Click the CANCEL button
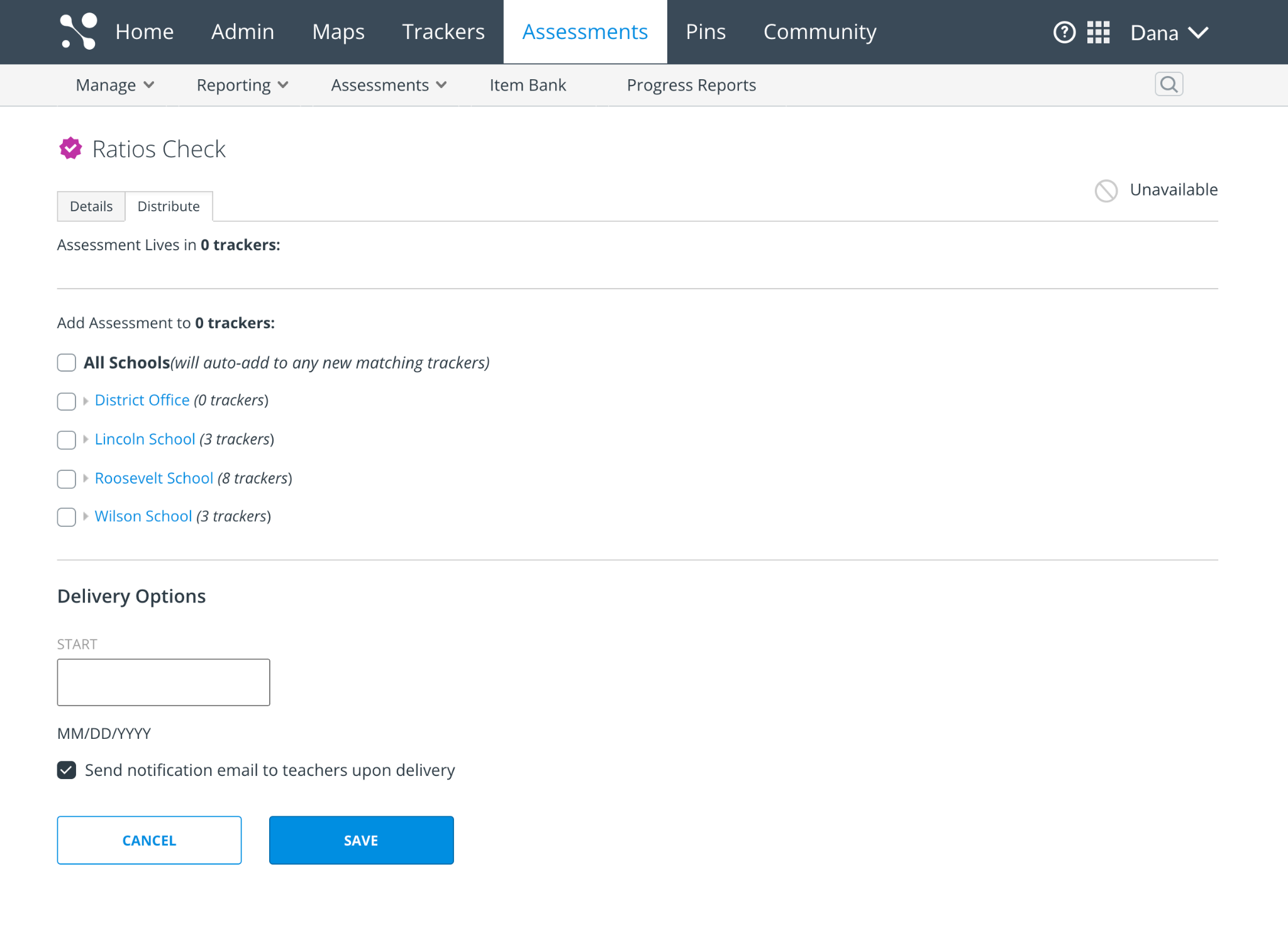1288x947 pixels. pyautogui.click(x=149, y=840)
